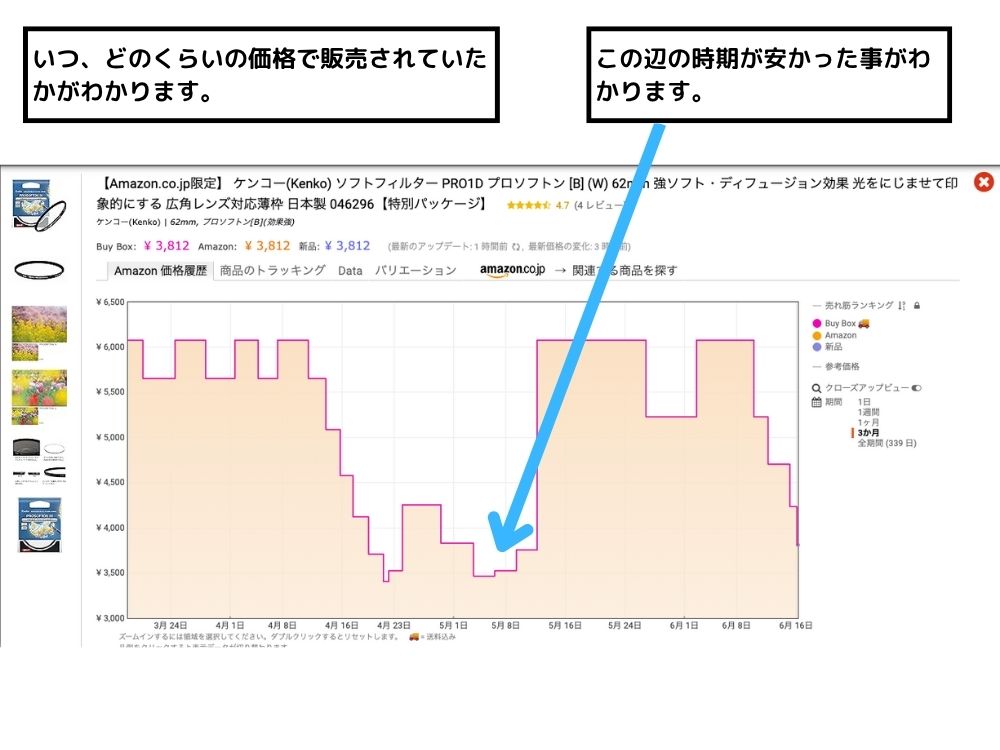This screenshot has height=750, width=1000.
Task: Set period to 全期間 (339 日)
Action: point(886,443)
